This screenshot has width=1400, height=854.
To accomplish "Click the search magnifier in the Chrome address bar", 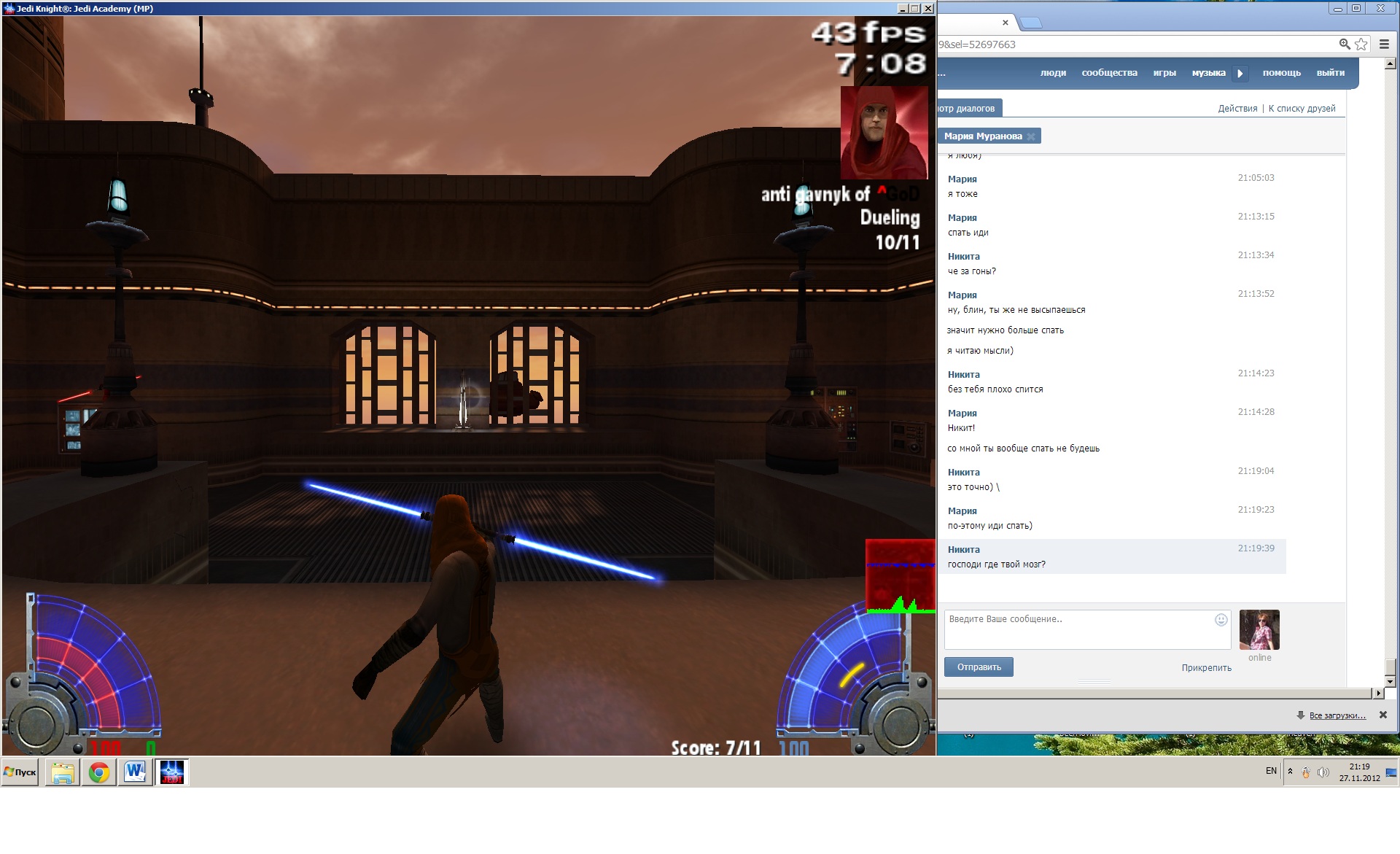I will (1345, 44).
